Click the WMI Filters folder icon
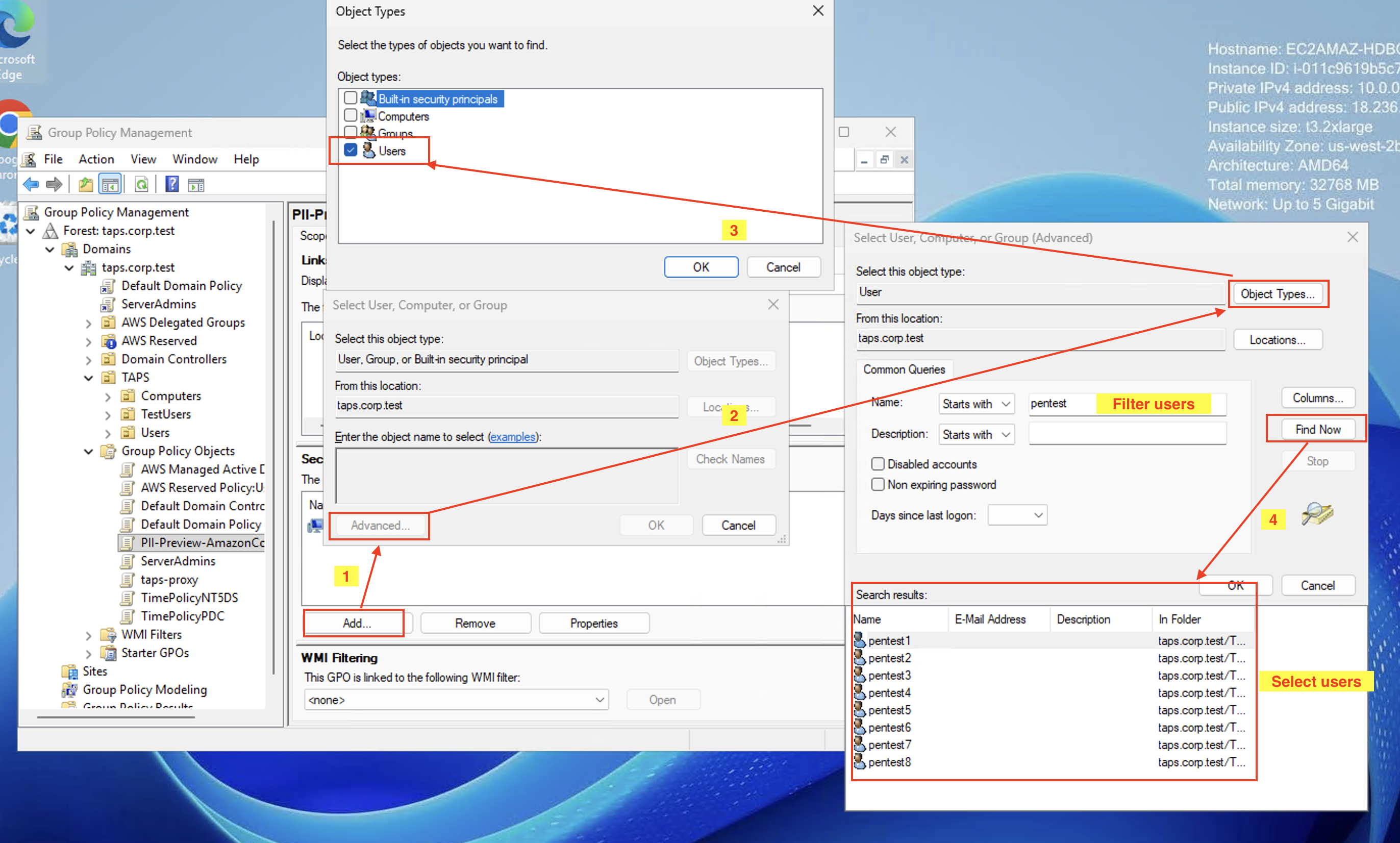1400x843 pixels. coord(109,634)
